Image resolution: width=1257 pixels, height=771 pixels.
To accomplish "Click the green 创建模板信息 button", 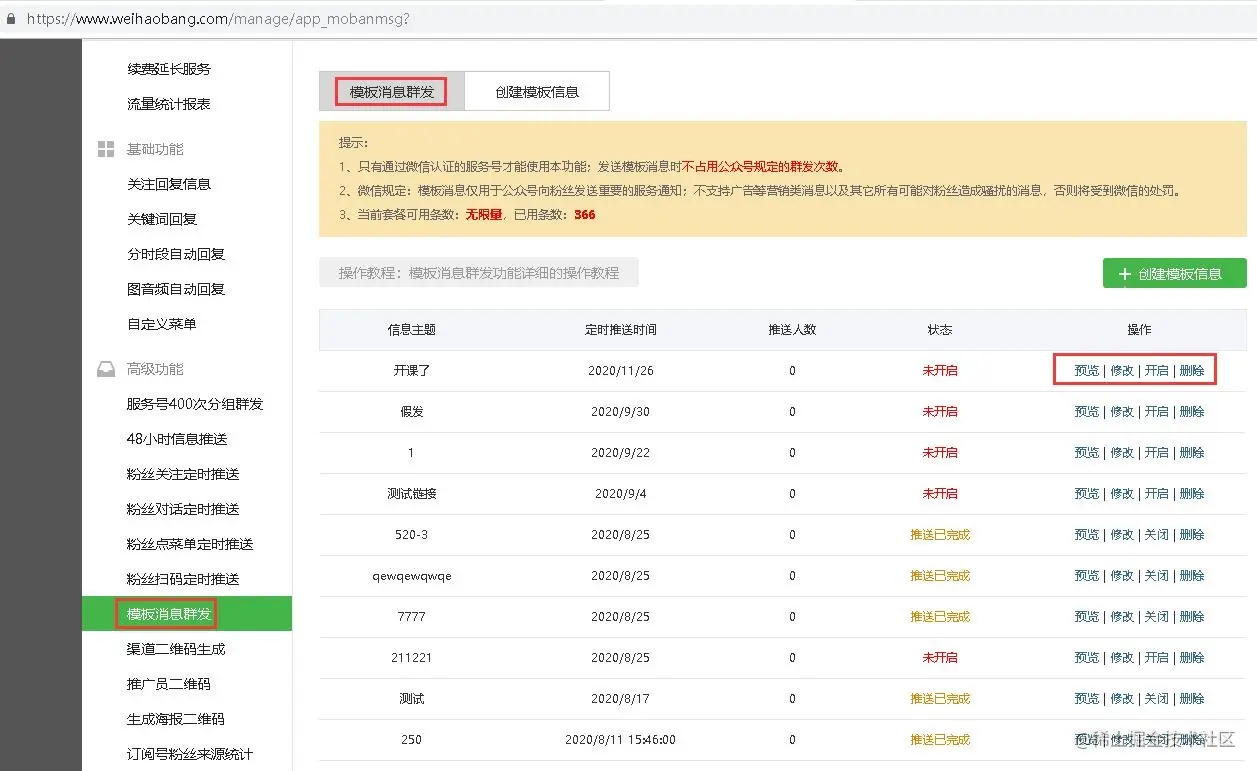I will [x=1174, y=274].
